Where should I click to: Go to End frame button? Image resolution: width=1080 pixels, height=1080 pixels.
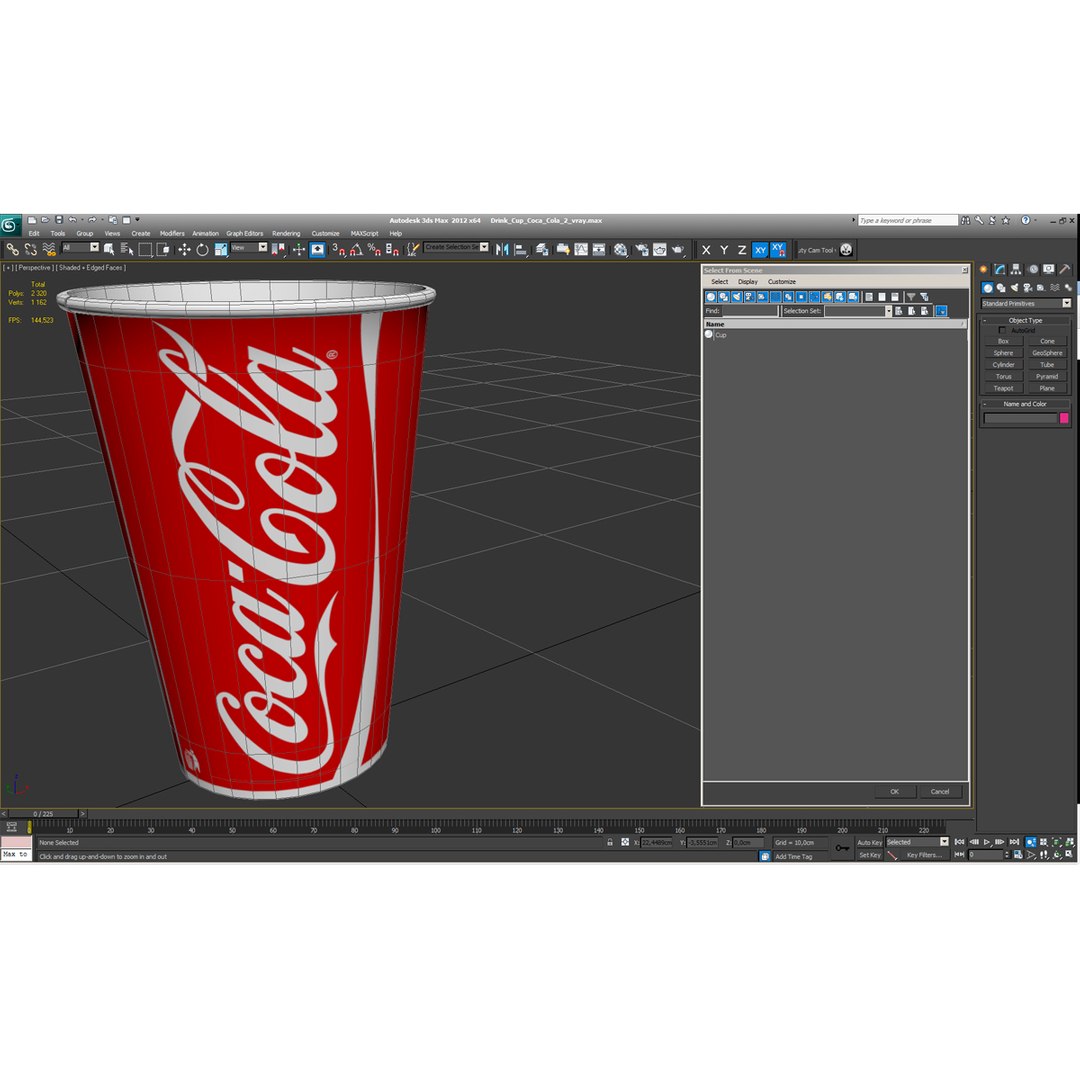tap(1014, 842)
